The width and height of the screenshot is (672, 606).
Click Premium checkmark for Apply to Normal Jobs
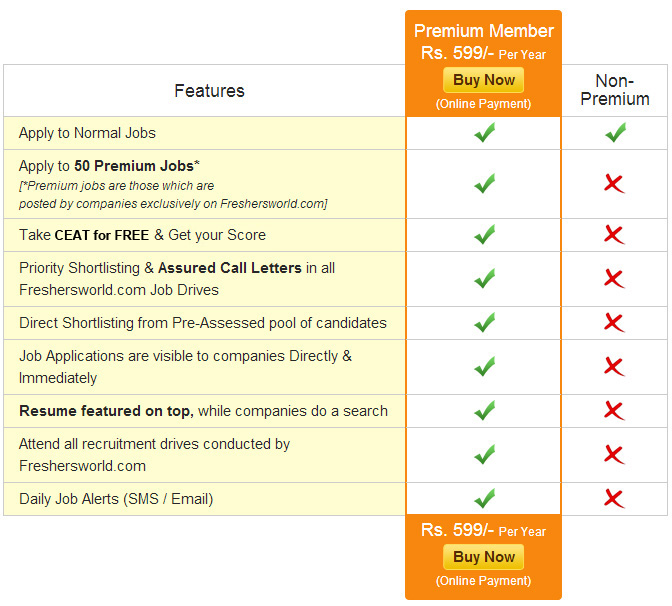tap(485, 133)
